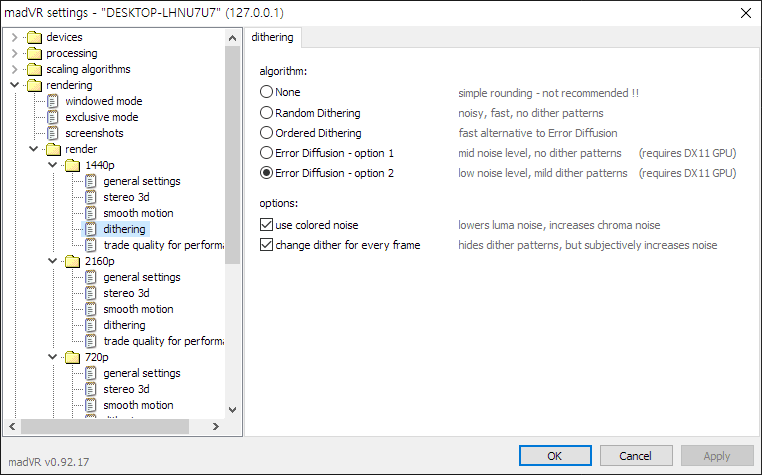The height and width of the screenshot is (475, 762).
Task: Click the windowed mode page icon
Action: click(54, 101)
